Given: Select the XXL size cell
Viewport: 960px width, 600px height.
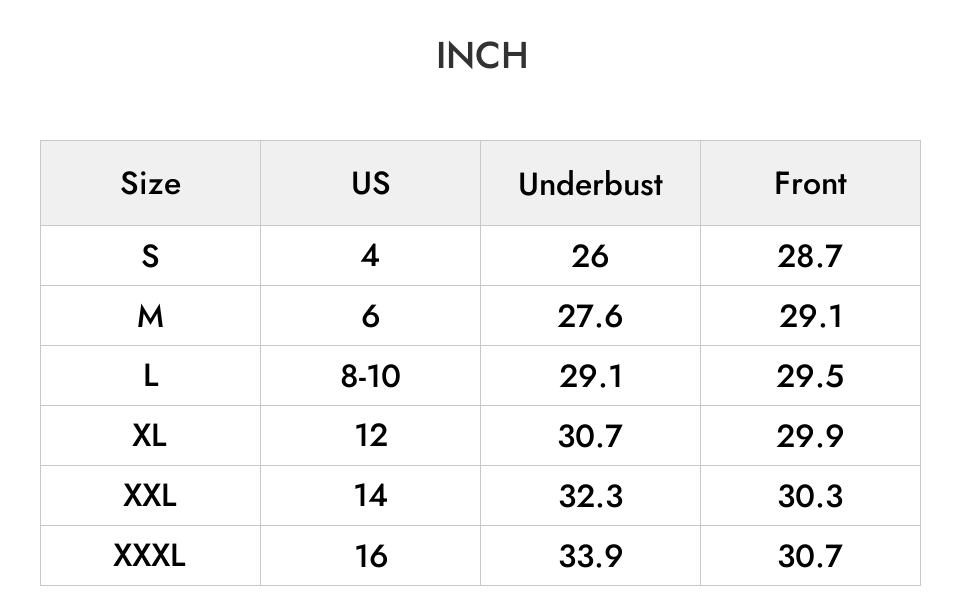Looking at the screenshot, I should point(151,495).
